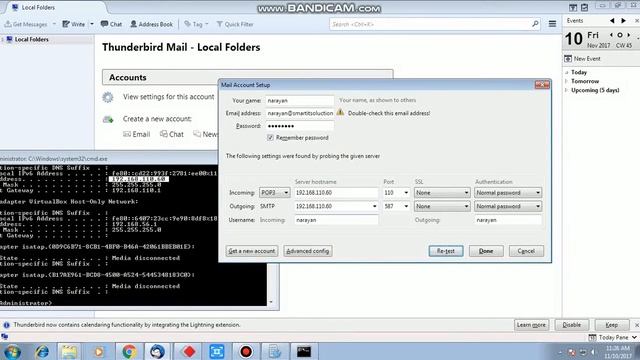The image size is (640, 360).
Task: Open the Incoming SSL dropdown
Action: (x=442, y=193)
